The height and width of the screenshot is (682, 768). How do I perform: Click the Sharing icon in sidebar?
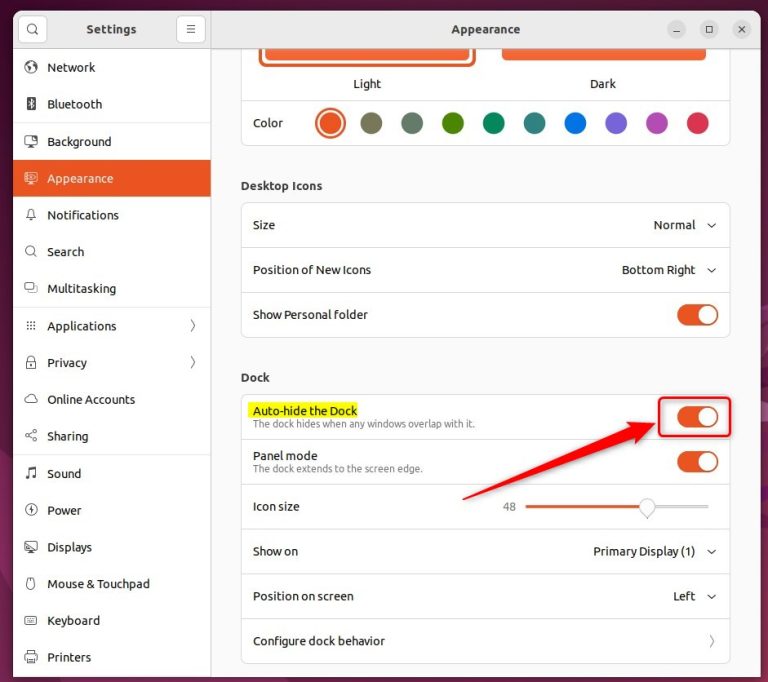31,436
